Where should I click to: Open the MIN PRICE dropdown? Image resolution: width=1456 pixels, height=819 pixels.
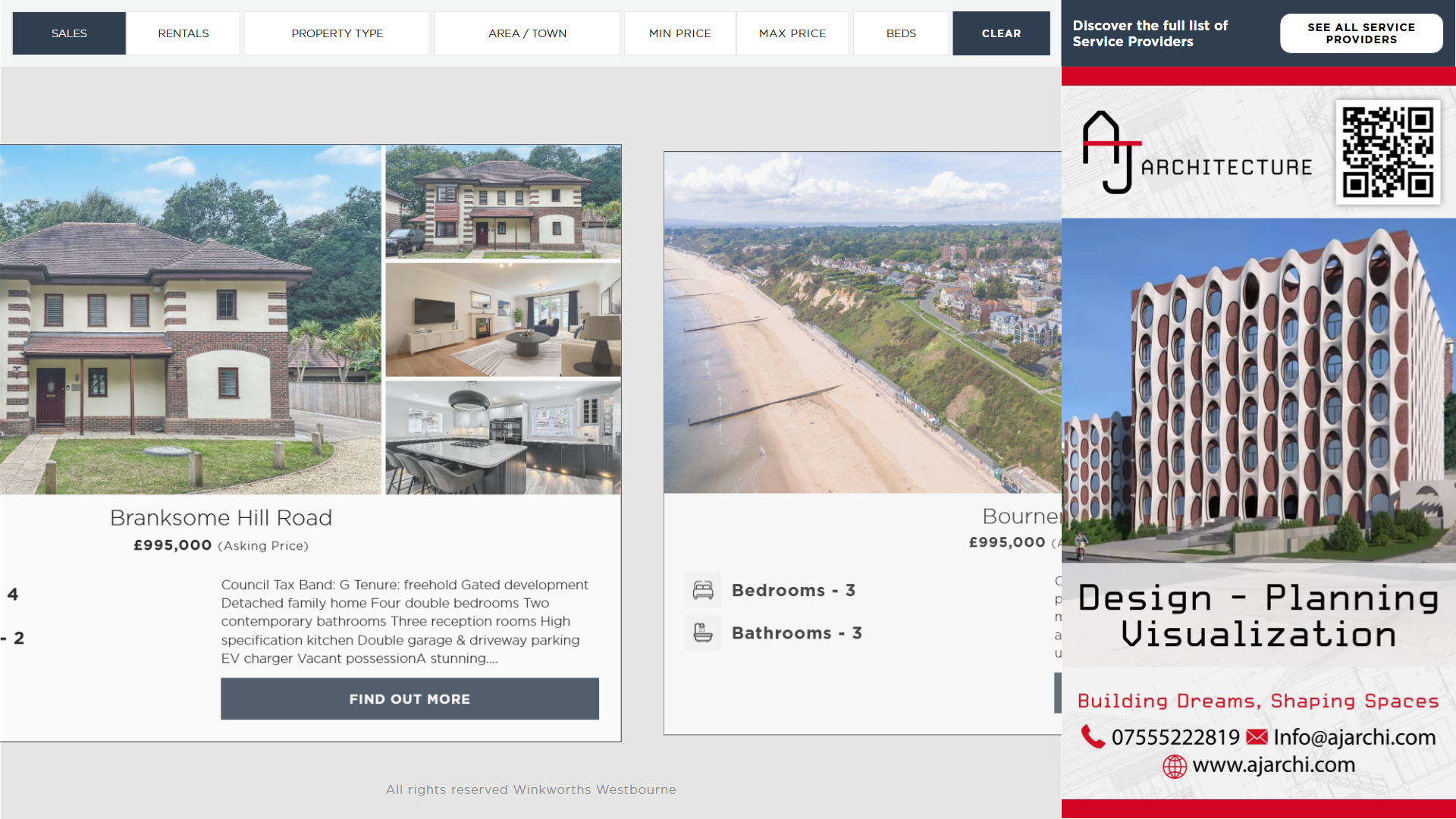(680, 33)
